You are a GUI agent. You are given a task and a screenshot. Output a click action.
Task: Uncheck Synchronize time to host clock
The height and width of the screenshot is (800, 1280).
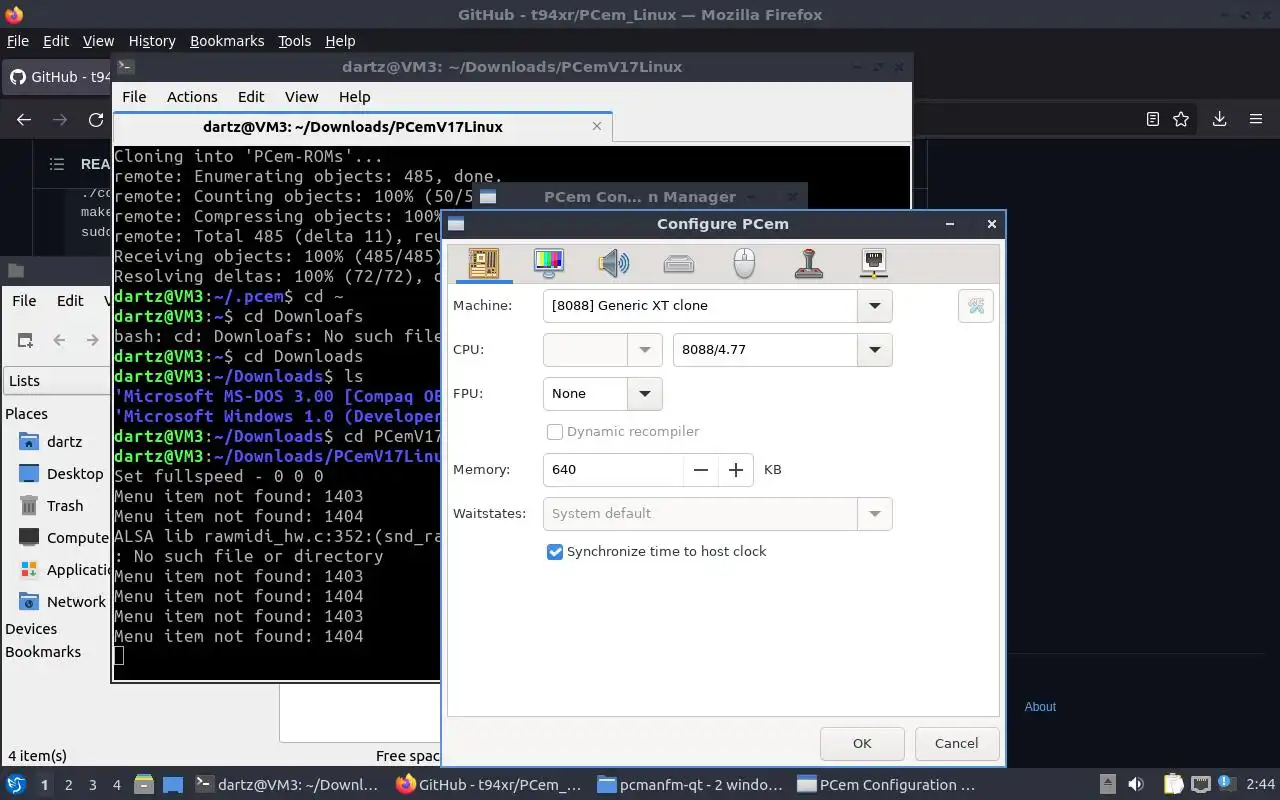555,552
